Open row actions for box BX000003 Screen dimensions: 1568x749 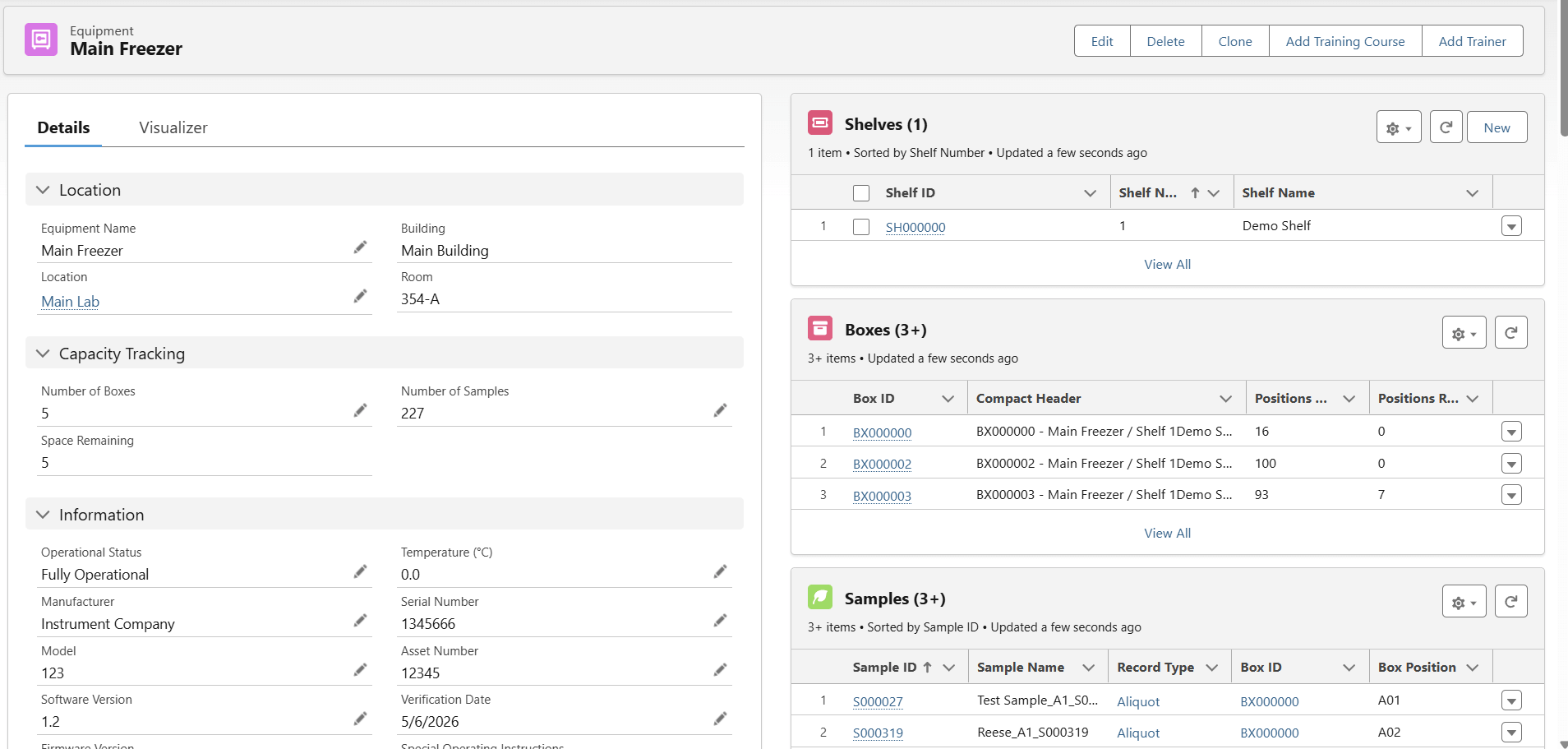pos(1511,495)
